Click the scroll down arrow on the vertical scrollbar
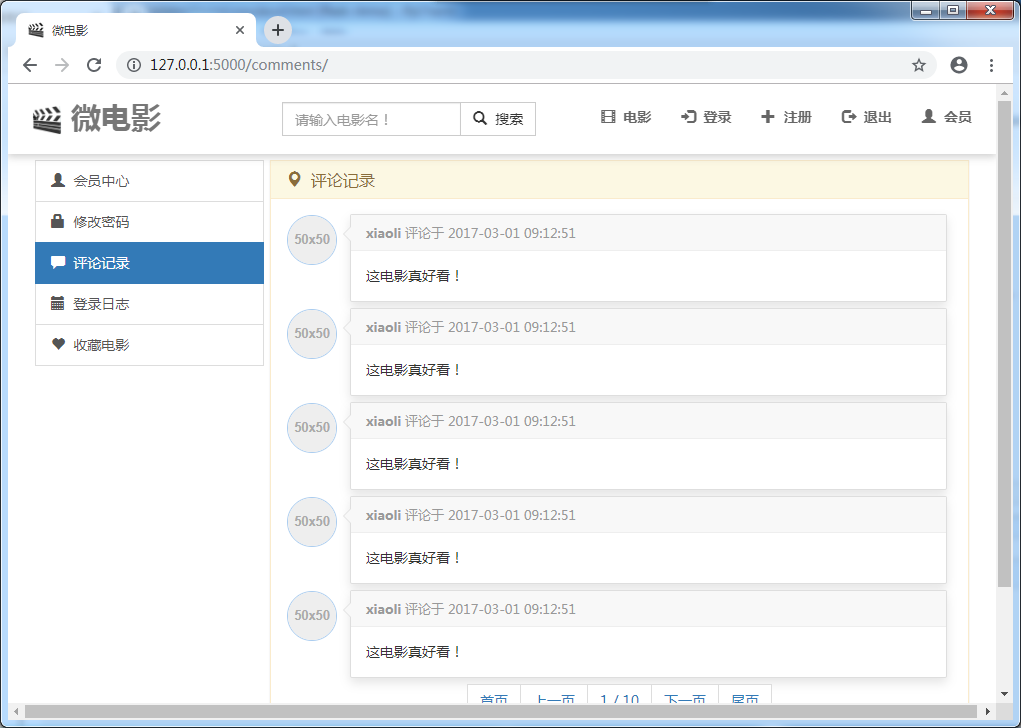This screenshot has height=728, width=1021. 1004,694
